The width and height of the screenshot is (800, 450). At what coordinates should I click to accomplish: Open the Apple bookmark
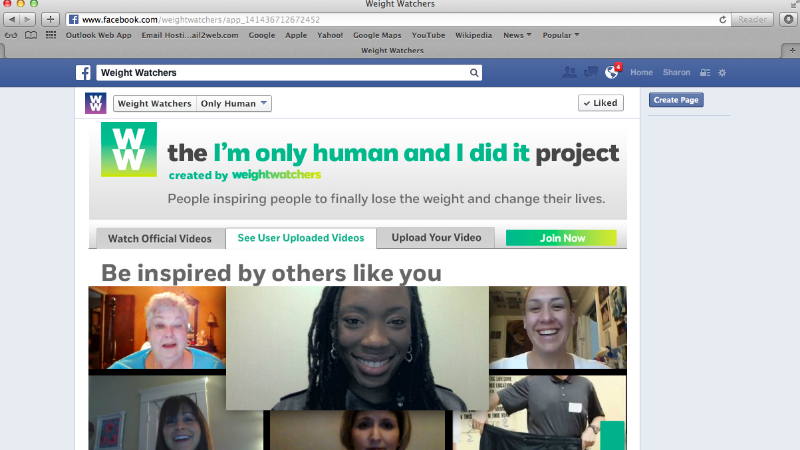296,35
